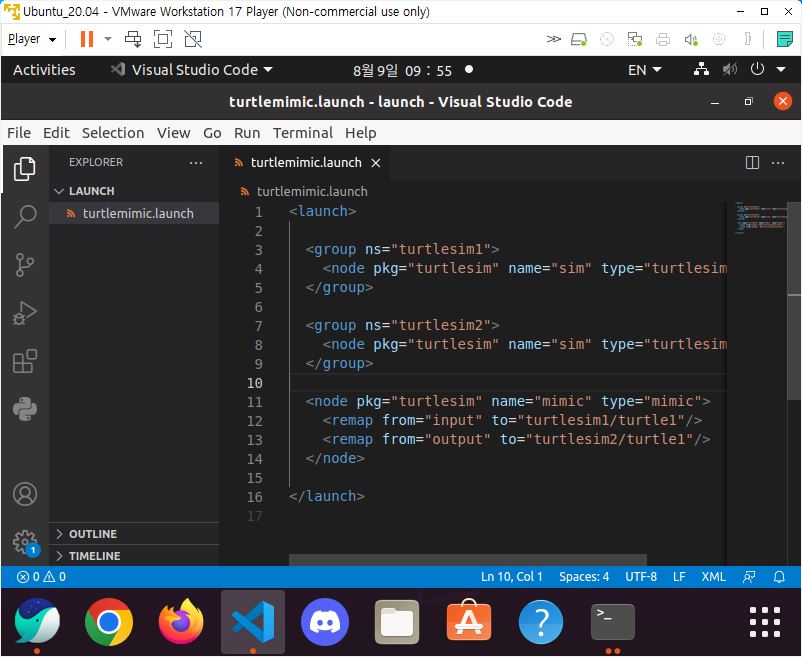Close the turtlemimic.launch editor tab
The width and height of the screenshot is (802, 657).
[x=376, y=163]
